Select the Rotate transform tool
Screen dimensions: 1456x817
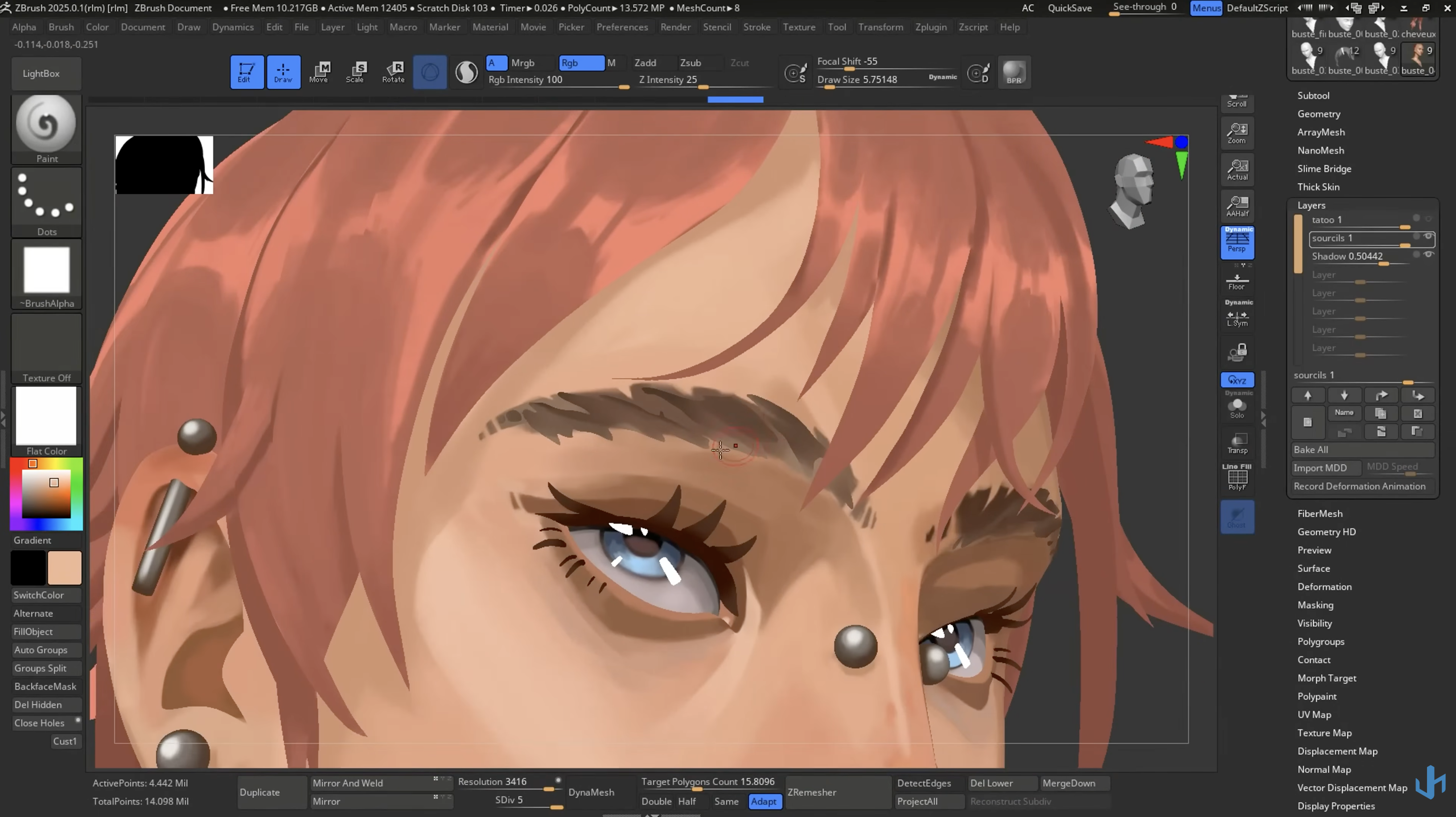[x=393, y=72]
